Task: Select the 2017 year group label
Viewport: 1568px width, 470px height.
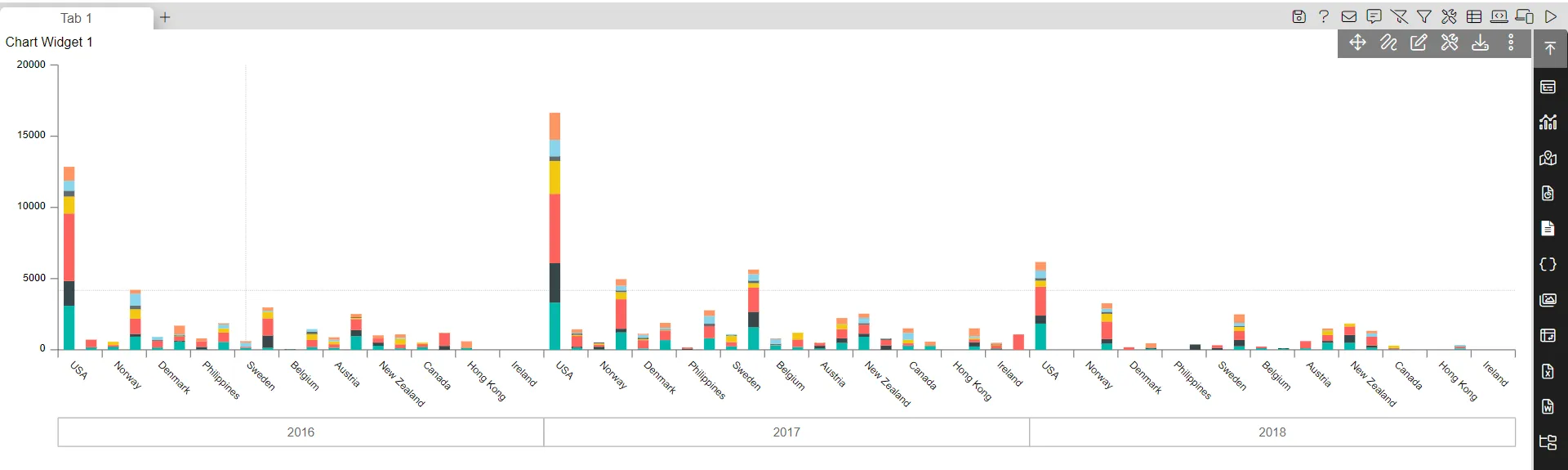Action: click(786, 432)
